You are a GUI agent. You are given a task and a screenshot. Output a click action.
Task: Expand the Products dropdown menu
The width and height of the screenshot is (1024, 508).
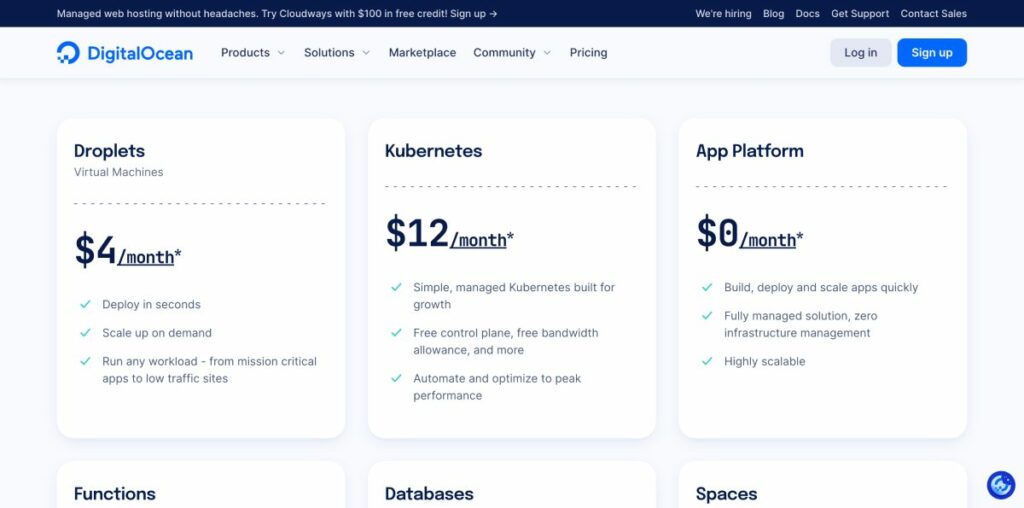click(253, 53)
